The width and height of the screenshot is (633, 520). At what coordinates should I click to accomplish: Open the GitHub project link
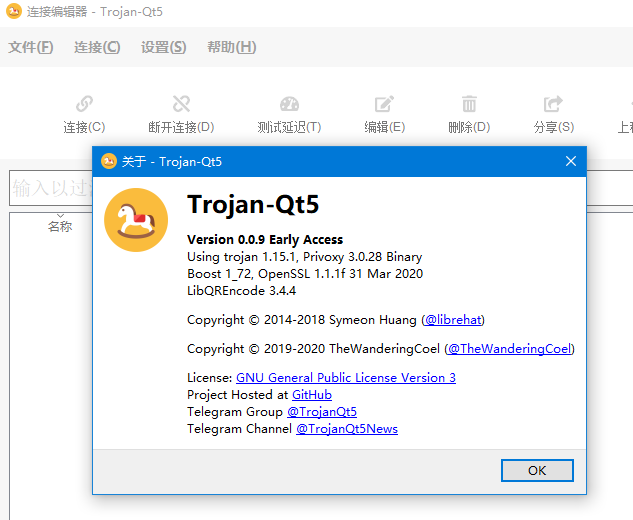click(312, 395)
